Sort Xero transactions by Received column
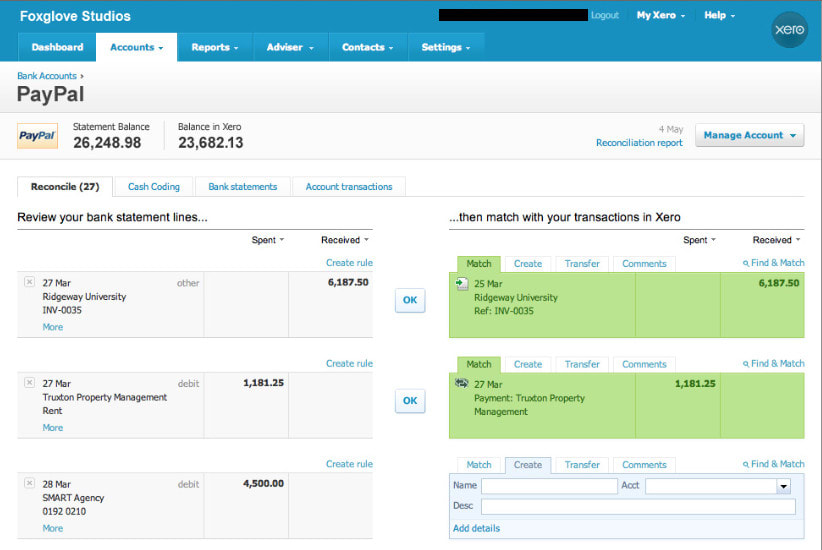The height and width of the screenshot is (550, 822). coord(776,240)
